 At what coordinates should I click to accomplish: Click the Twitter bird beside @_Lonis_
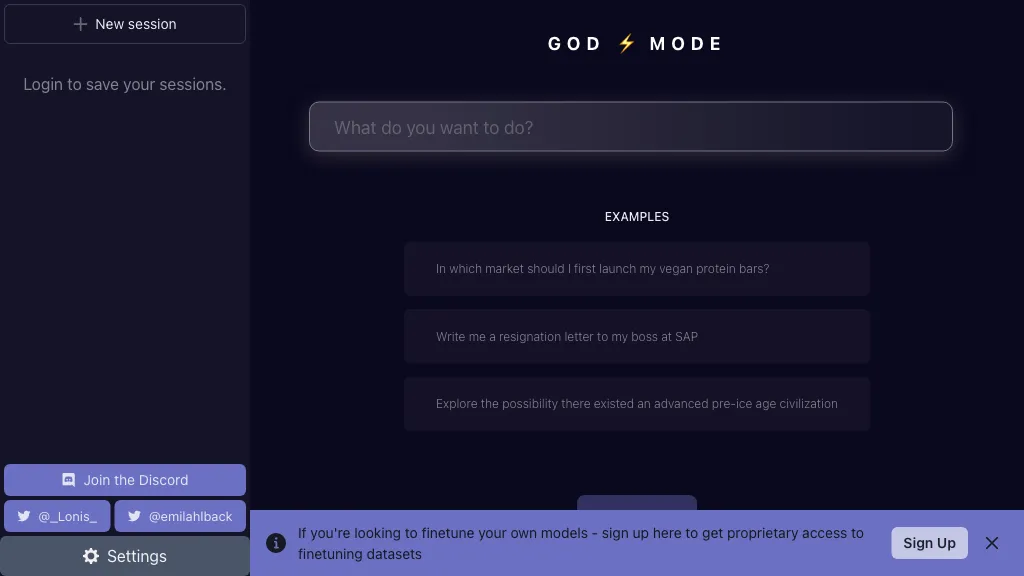click(24, 516)
